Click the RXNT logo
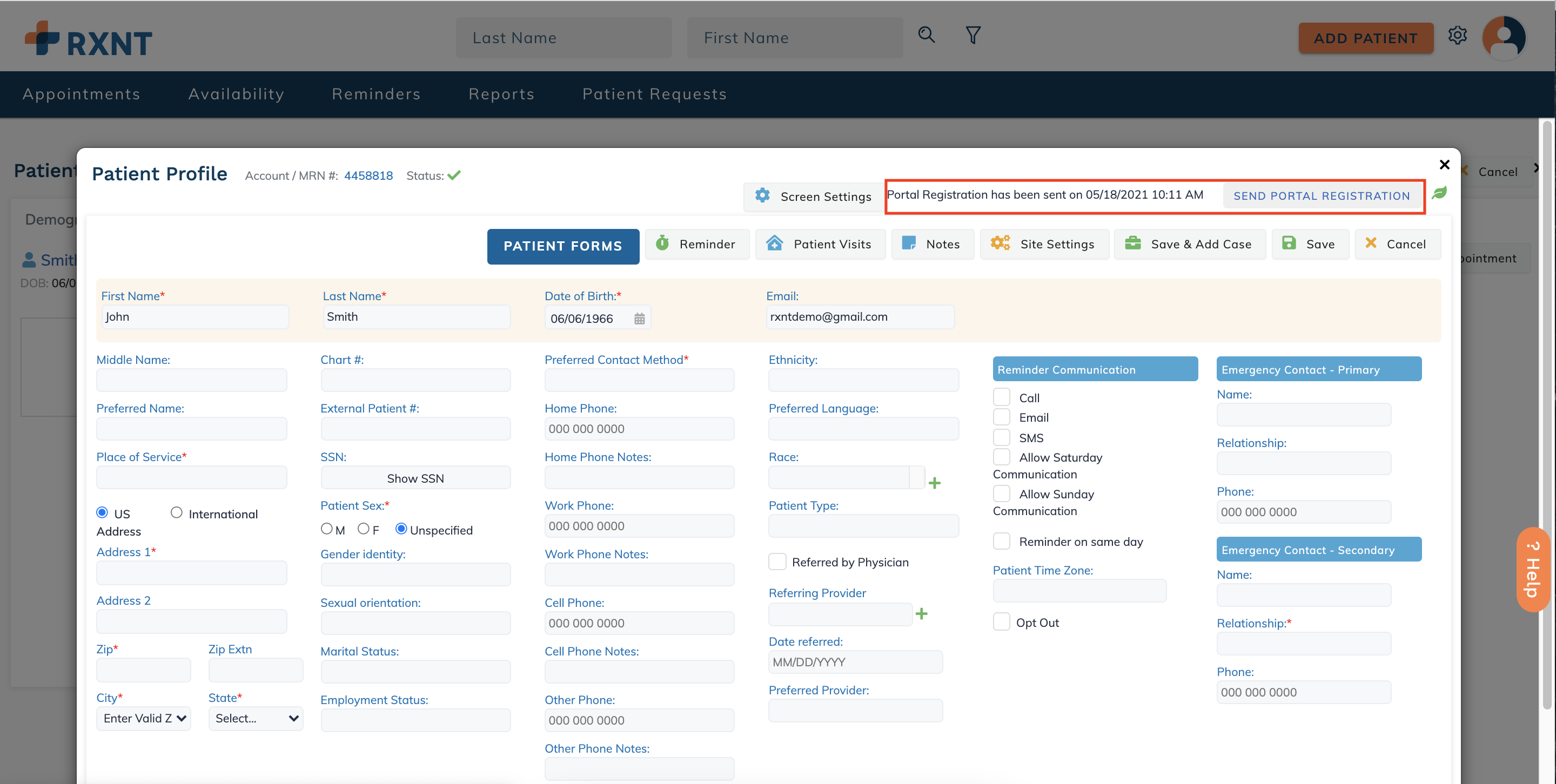 tap(88, 39)
